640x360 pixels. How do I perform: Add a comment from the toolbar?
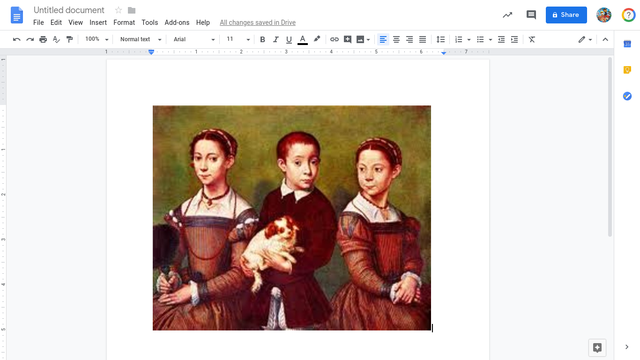point(347,40)
